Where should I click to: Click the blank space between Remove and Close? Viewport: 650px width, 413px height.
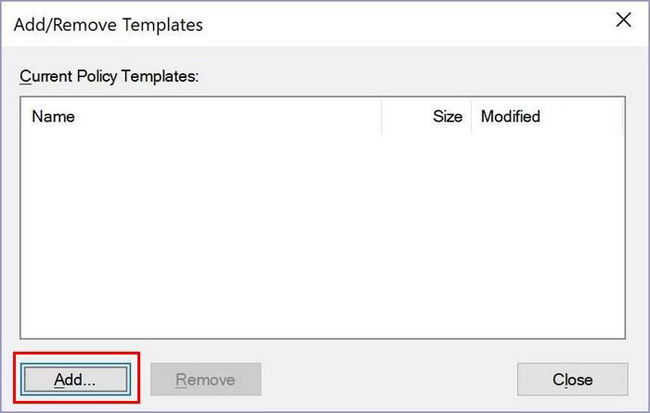point(388,379)
